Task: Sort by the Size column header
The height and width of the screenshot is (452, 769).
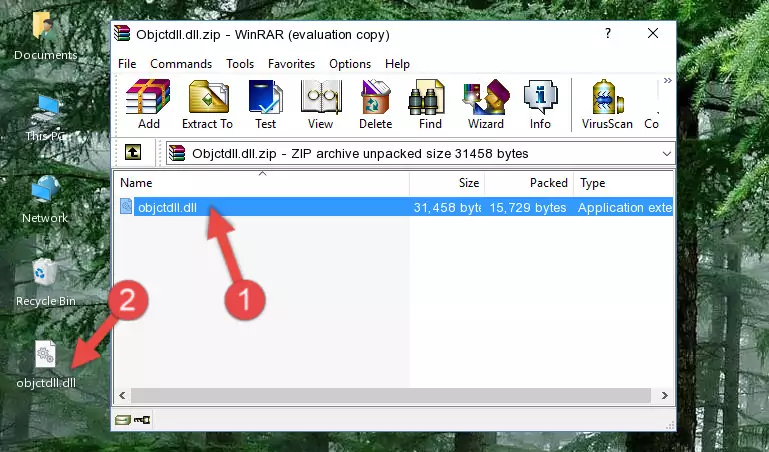Action: pyautogui.click(x=447, y=183)
